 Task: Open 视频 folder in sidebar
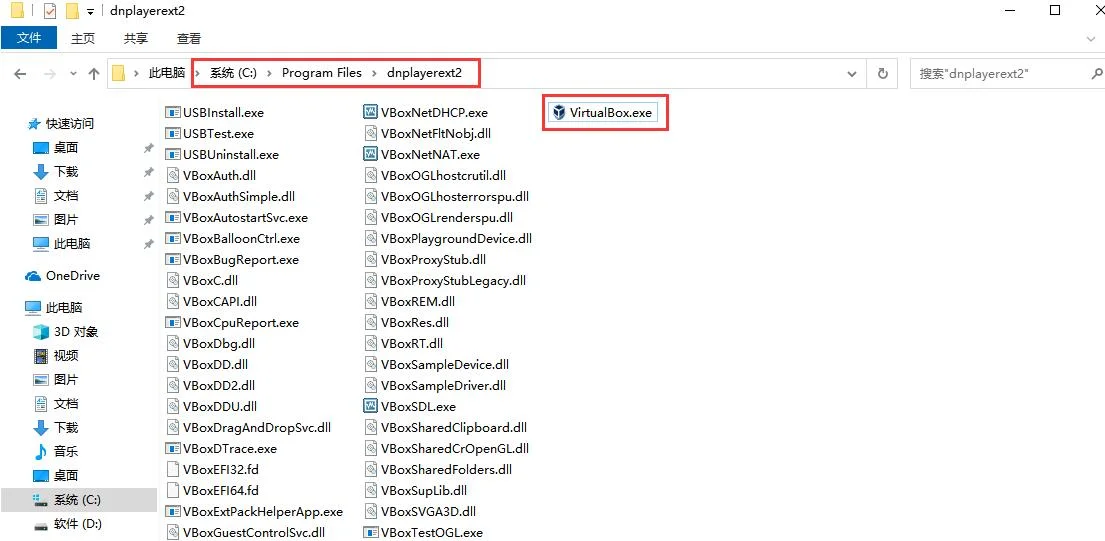[x=56, y=356]
